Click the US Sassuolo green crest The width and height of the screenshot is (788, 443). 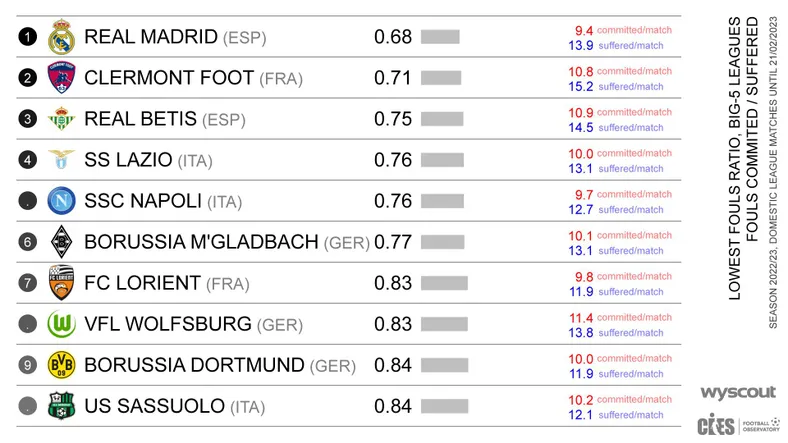coord(61,406)
